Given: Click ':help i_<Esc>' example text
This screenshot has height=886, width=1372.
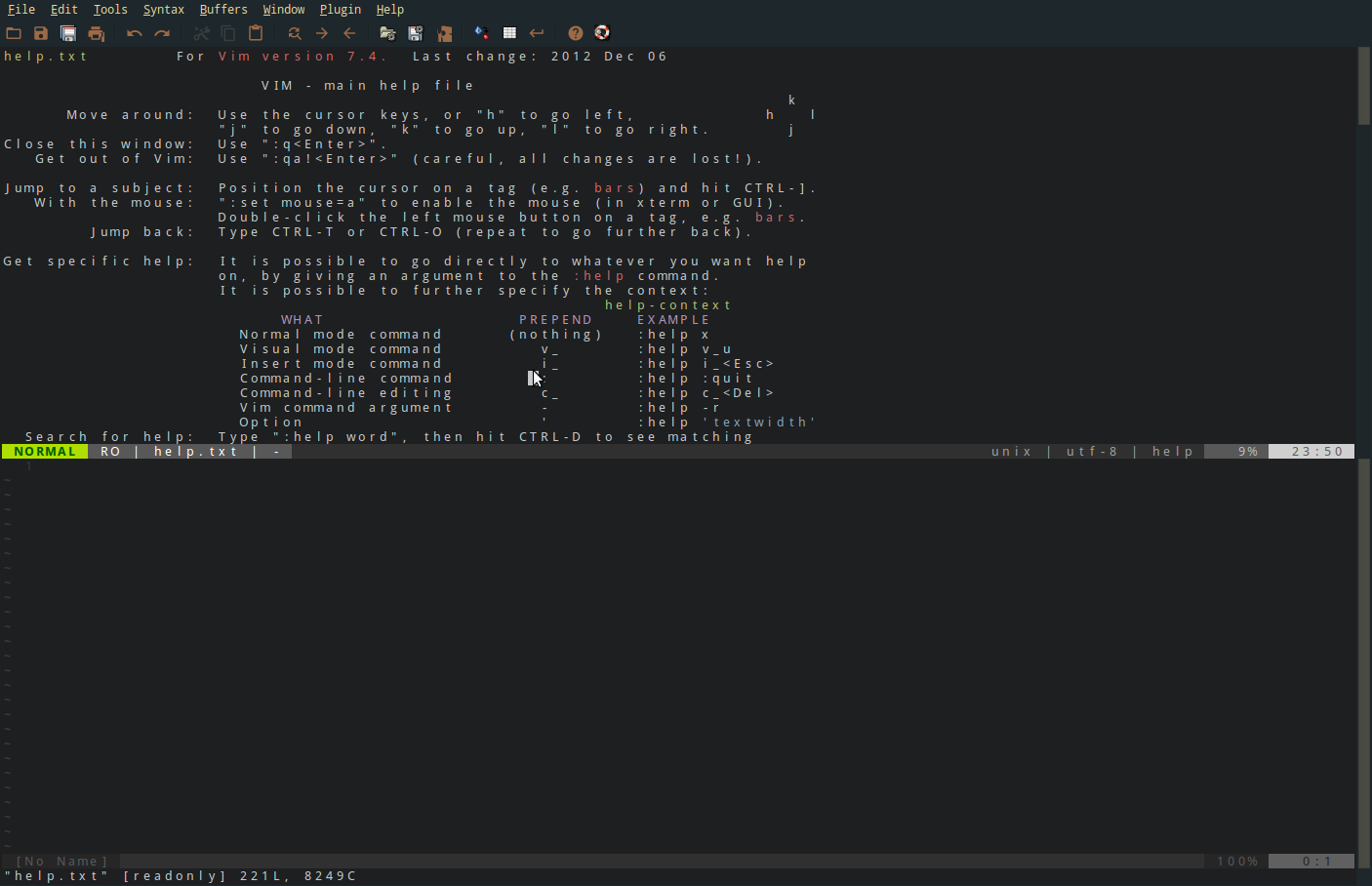Looking at the screenshot, I should (x=706, y=364).
